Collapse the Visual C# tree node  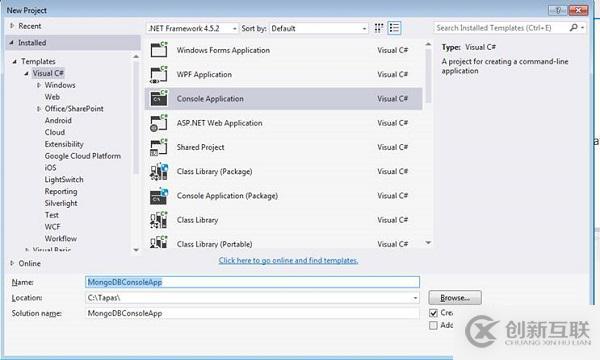pos(26,73)
